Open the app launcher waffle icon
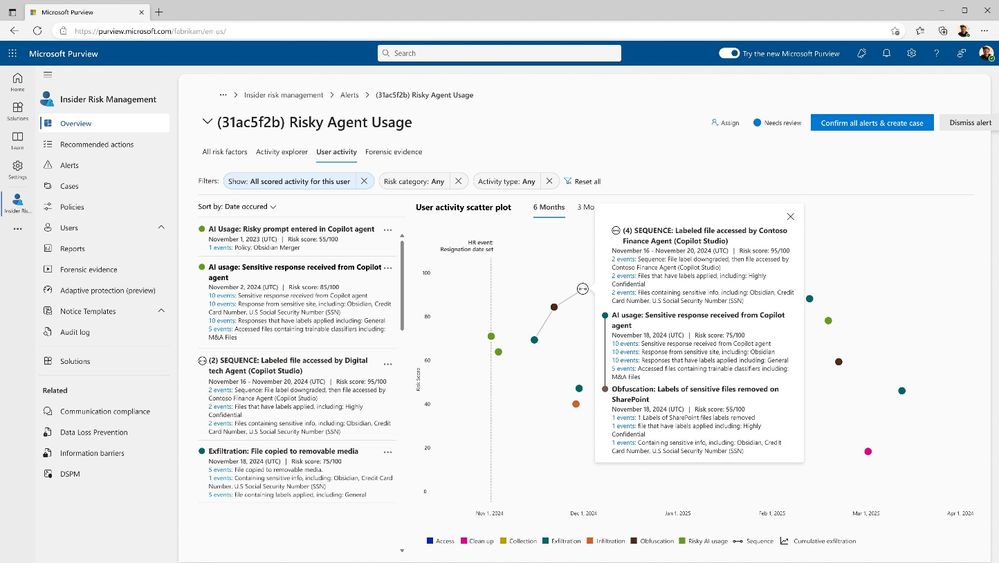Screen dimensions: 999x563 [x=12, y=53]
